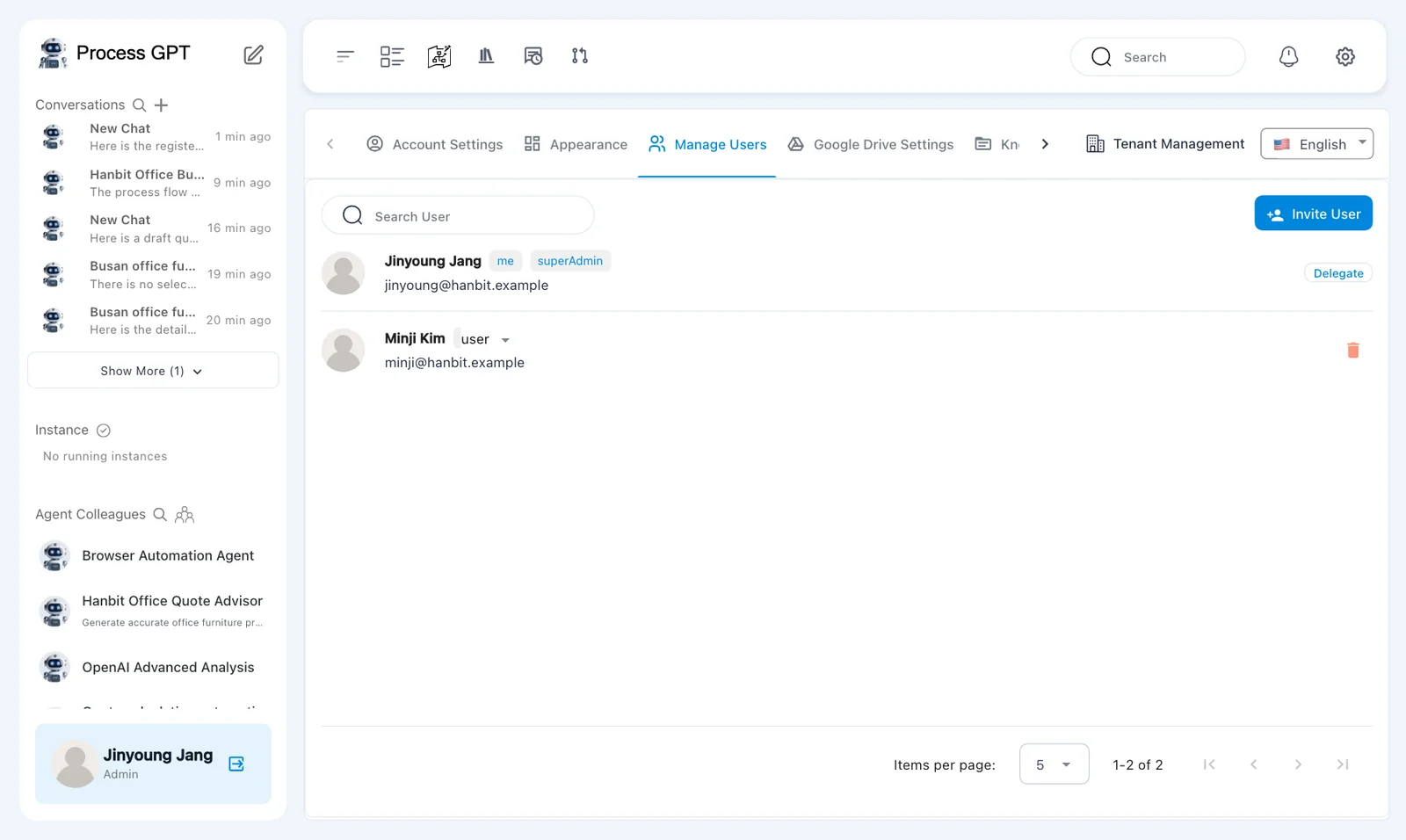Click the Invite User button
The height and width of the screenshot is (840, 1406).
(x=1313, y=214)
